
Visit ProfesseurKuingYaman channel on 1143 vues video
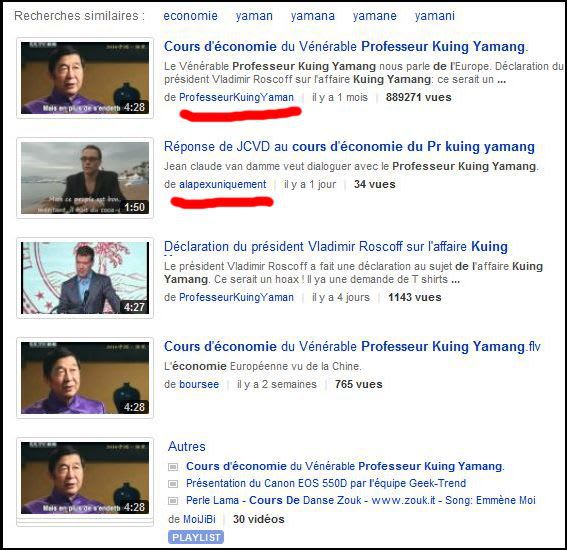pos(236,297)
